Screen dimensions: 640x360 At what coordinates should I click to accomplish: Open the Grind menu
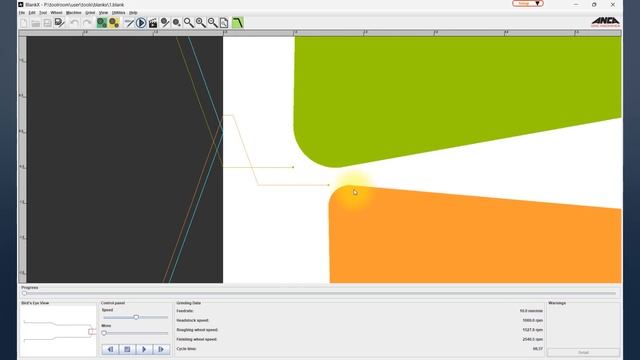(x=90, y=13)
